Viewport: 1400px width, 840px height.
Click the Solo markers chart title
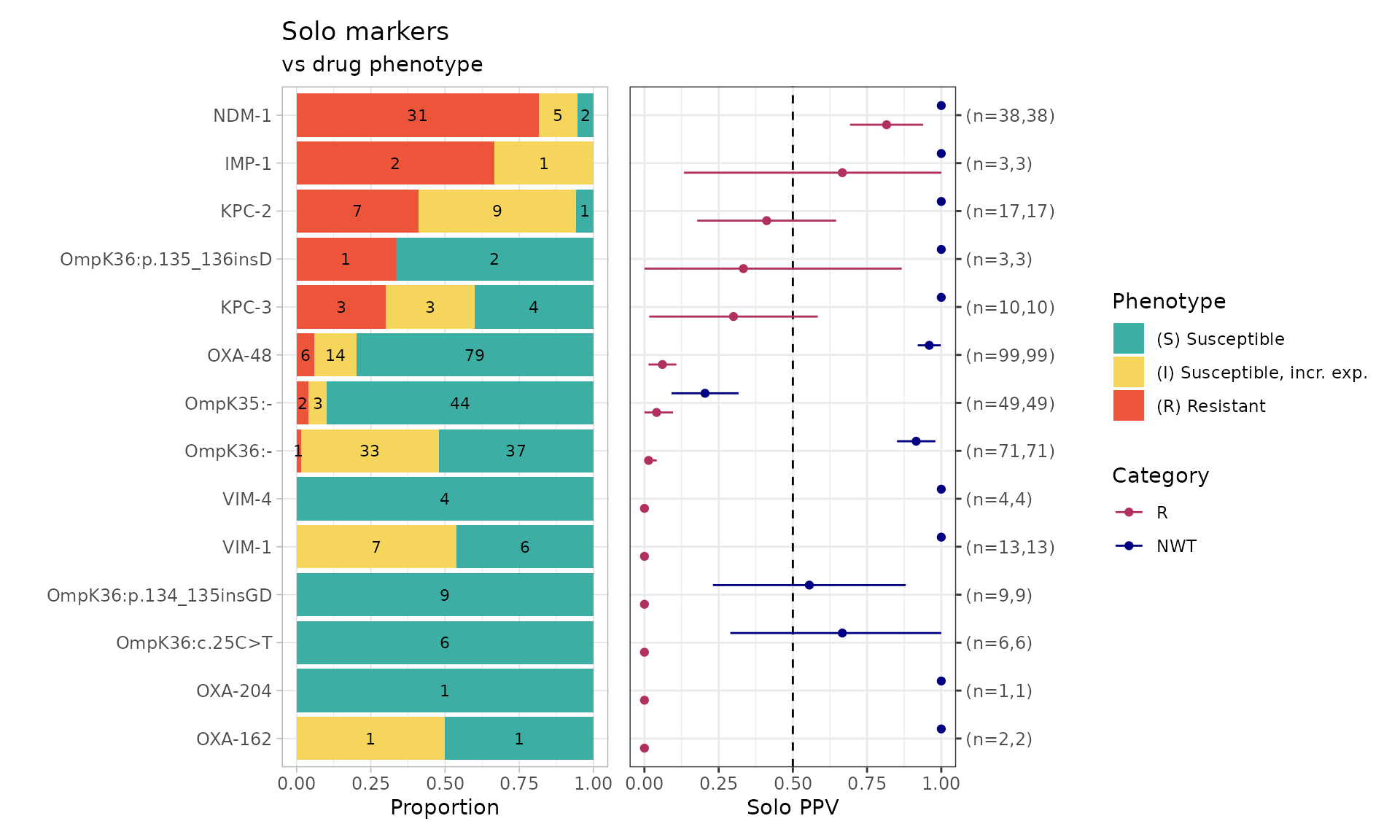(x=365, y=31)
